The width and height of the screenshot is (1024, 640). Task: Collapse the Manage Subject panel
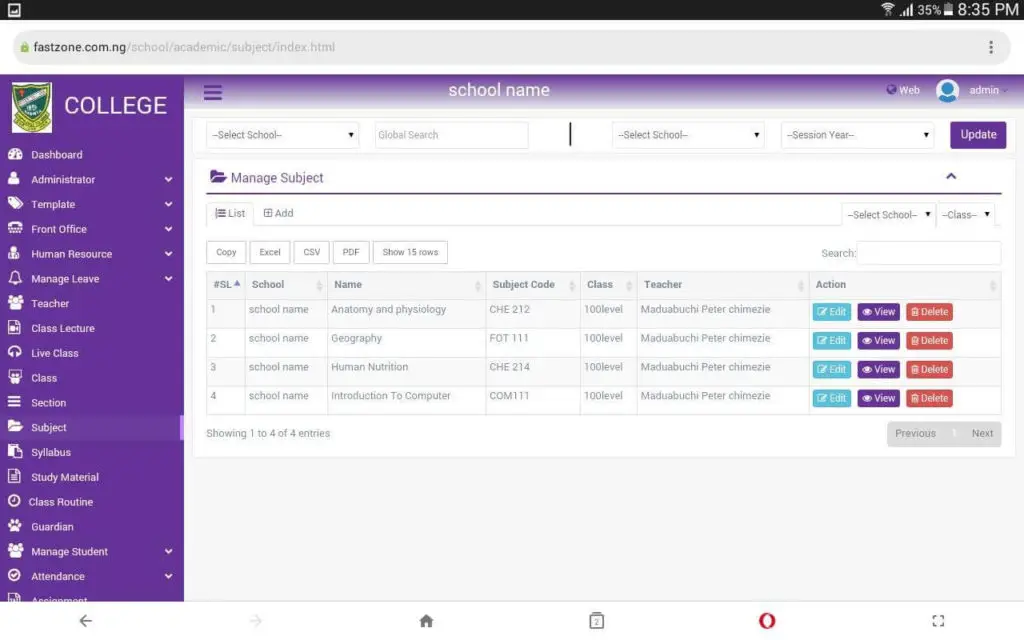(x=952, y=174)
